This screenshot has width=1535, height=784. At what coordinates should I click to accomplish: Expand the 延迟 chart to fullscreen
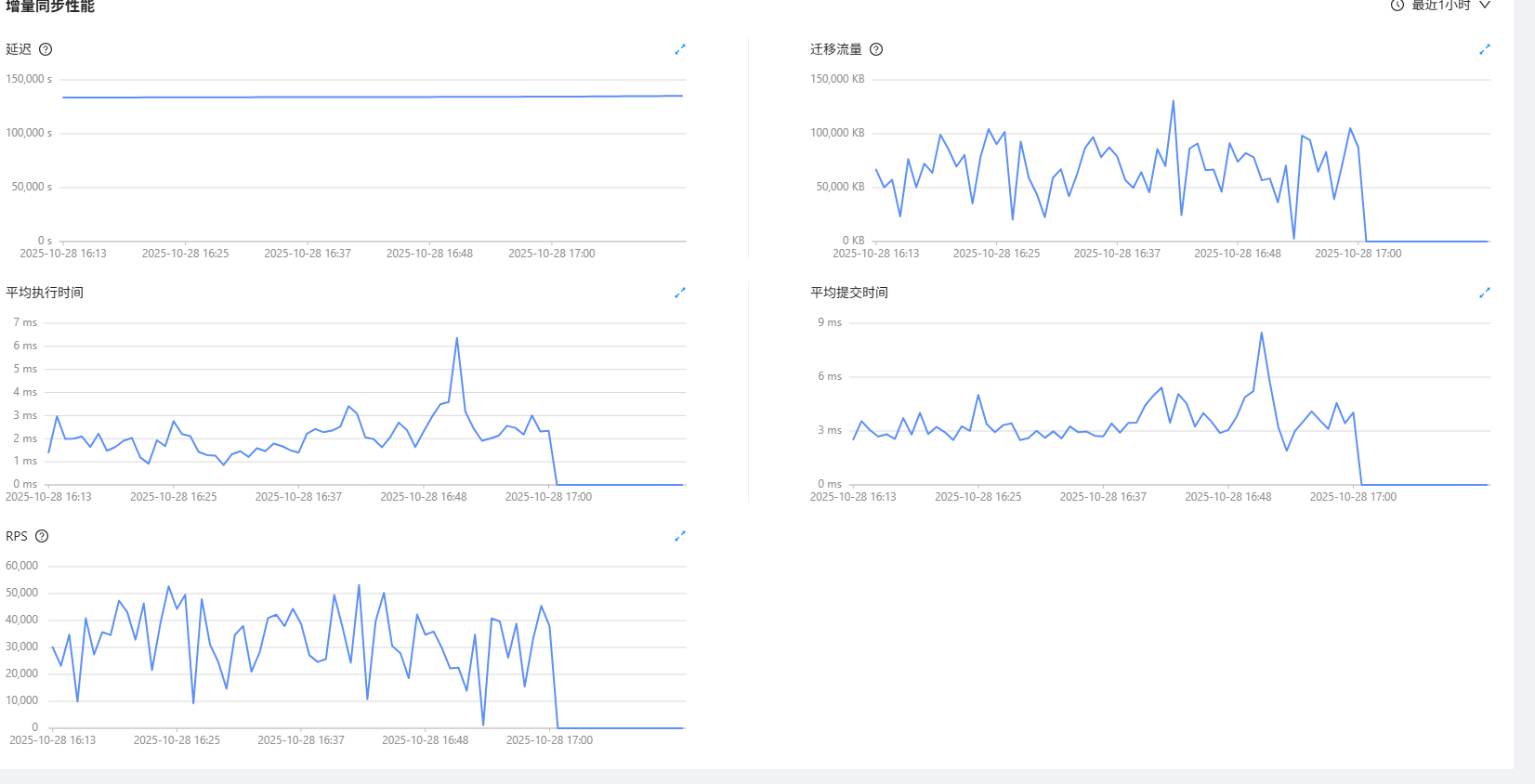[x=679, y=49]
